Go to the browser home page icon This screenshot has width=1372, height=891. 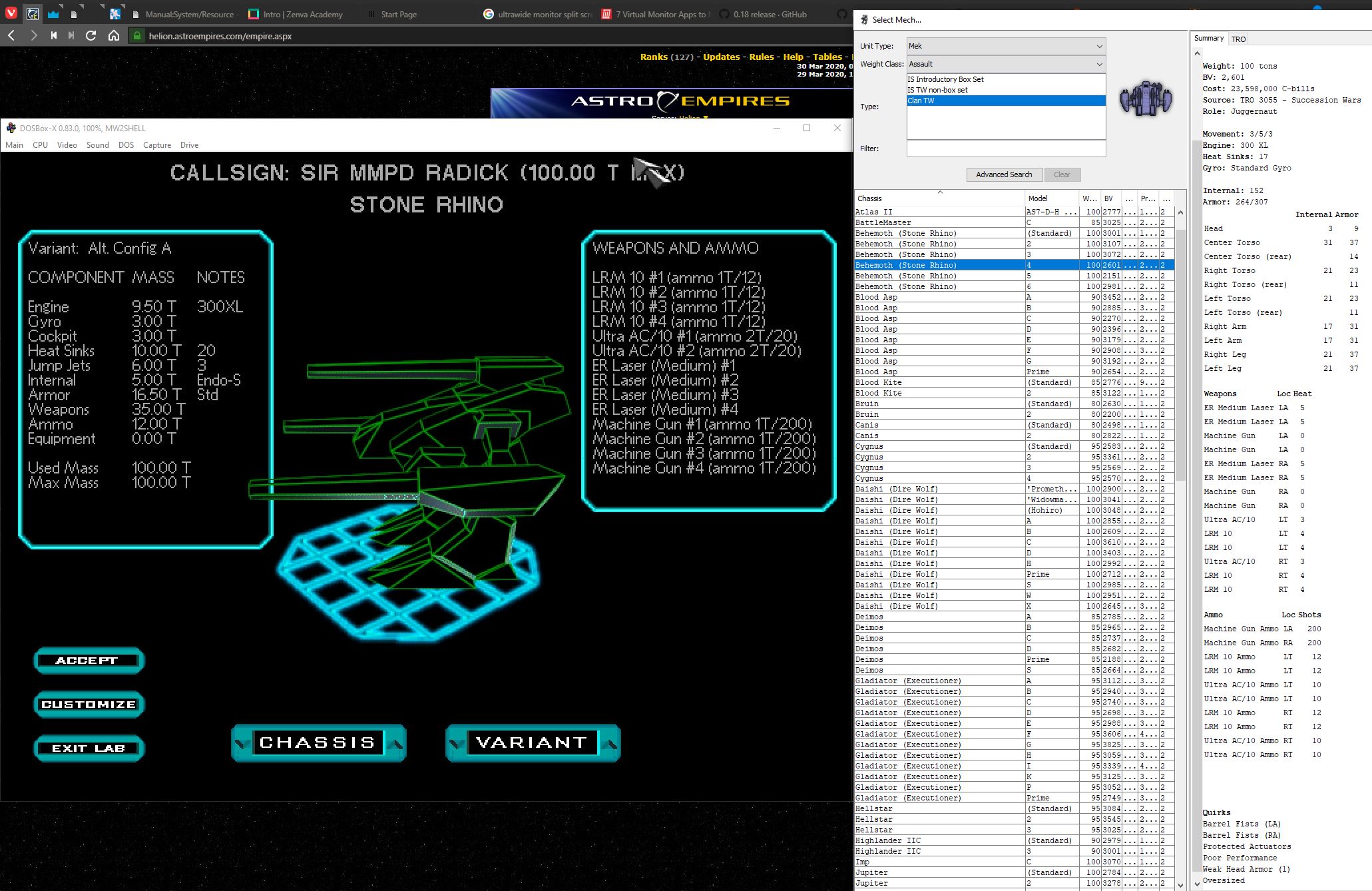[114, 36]
